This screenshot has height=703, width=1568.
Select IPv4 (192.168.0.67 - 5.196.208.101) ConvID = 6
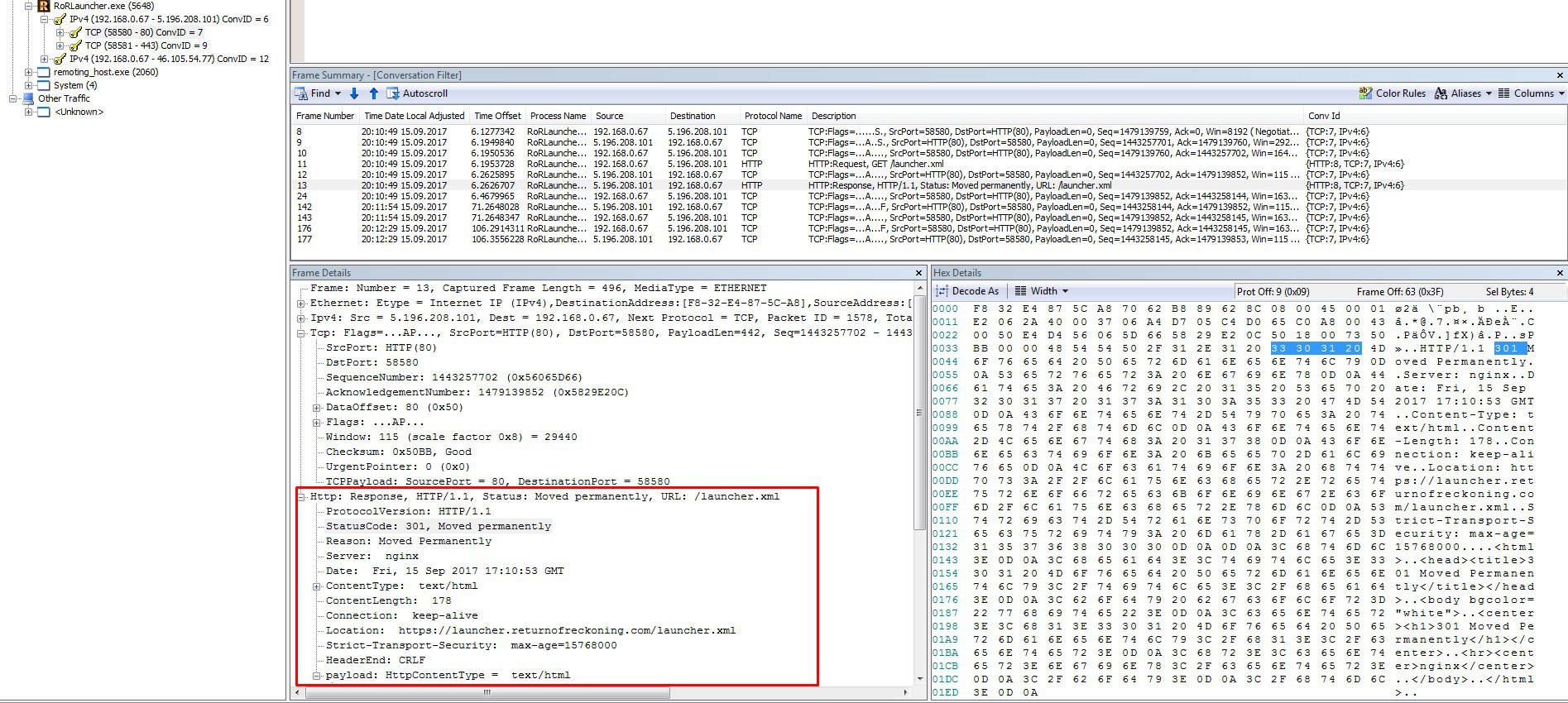(x=169, y=19)
